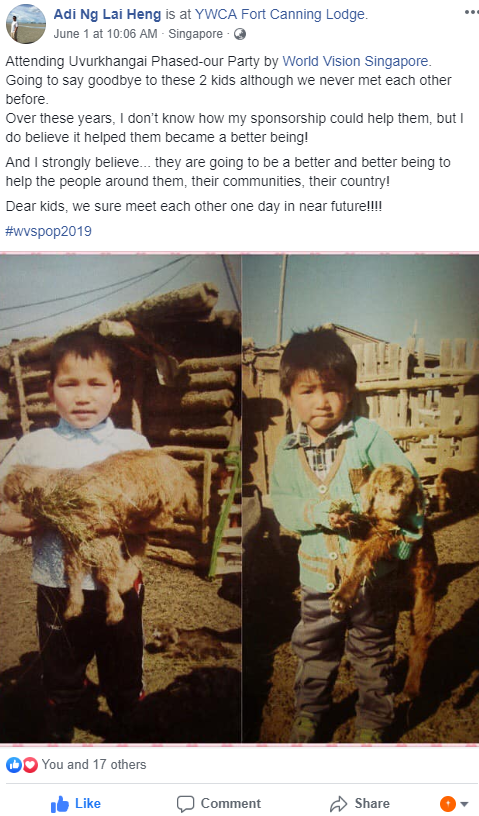This screenshot has height=816, width=479.
Task: Open World Vision Singapore page link
Action: [x=356, y=61]
